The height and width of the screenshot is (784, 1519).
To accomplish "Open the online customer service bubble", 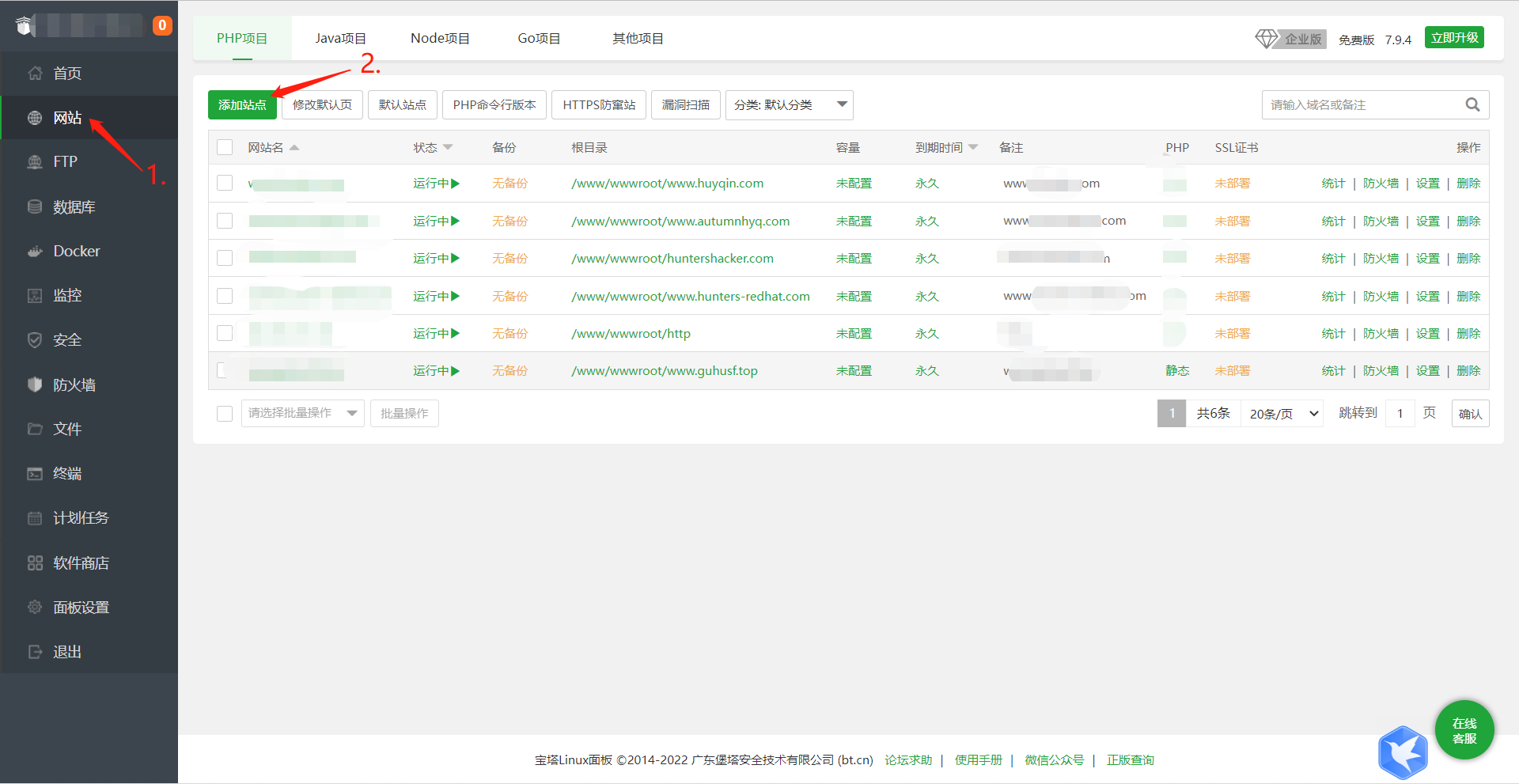I will point(1464,730).
